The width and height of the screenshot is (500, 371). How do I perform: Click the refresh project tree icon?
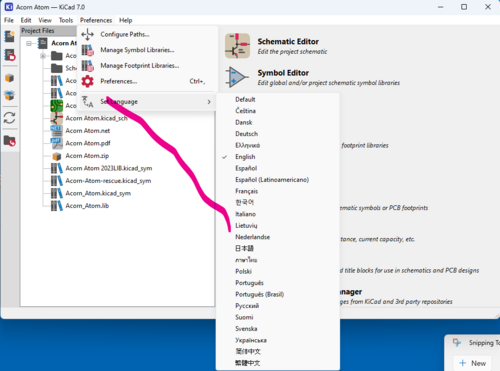[9, 118]
